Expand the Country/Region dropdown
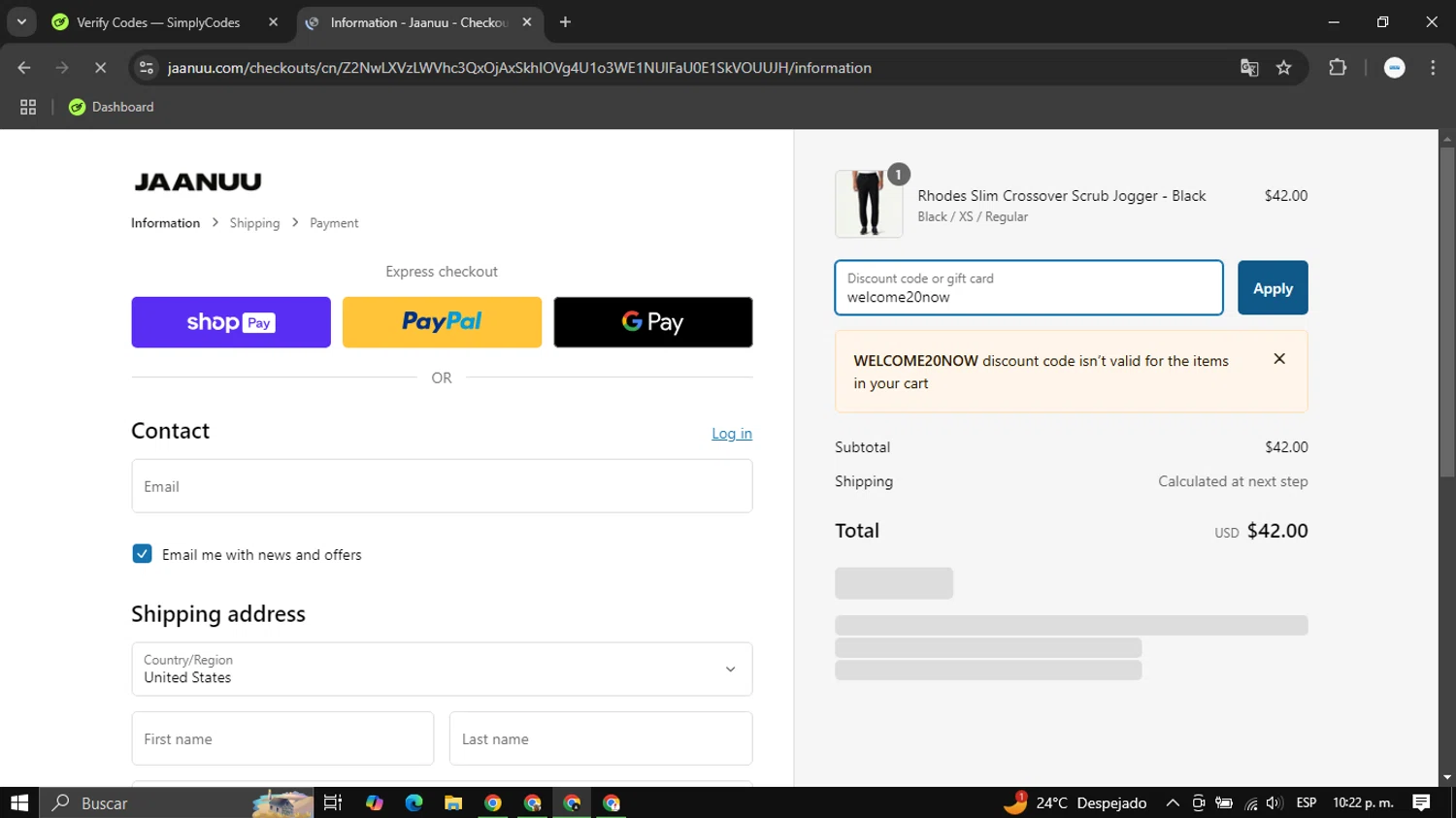The width and height of the screenshot is (1456, 818). tap(442, 669)
